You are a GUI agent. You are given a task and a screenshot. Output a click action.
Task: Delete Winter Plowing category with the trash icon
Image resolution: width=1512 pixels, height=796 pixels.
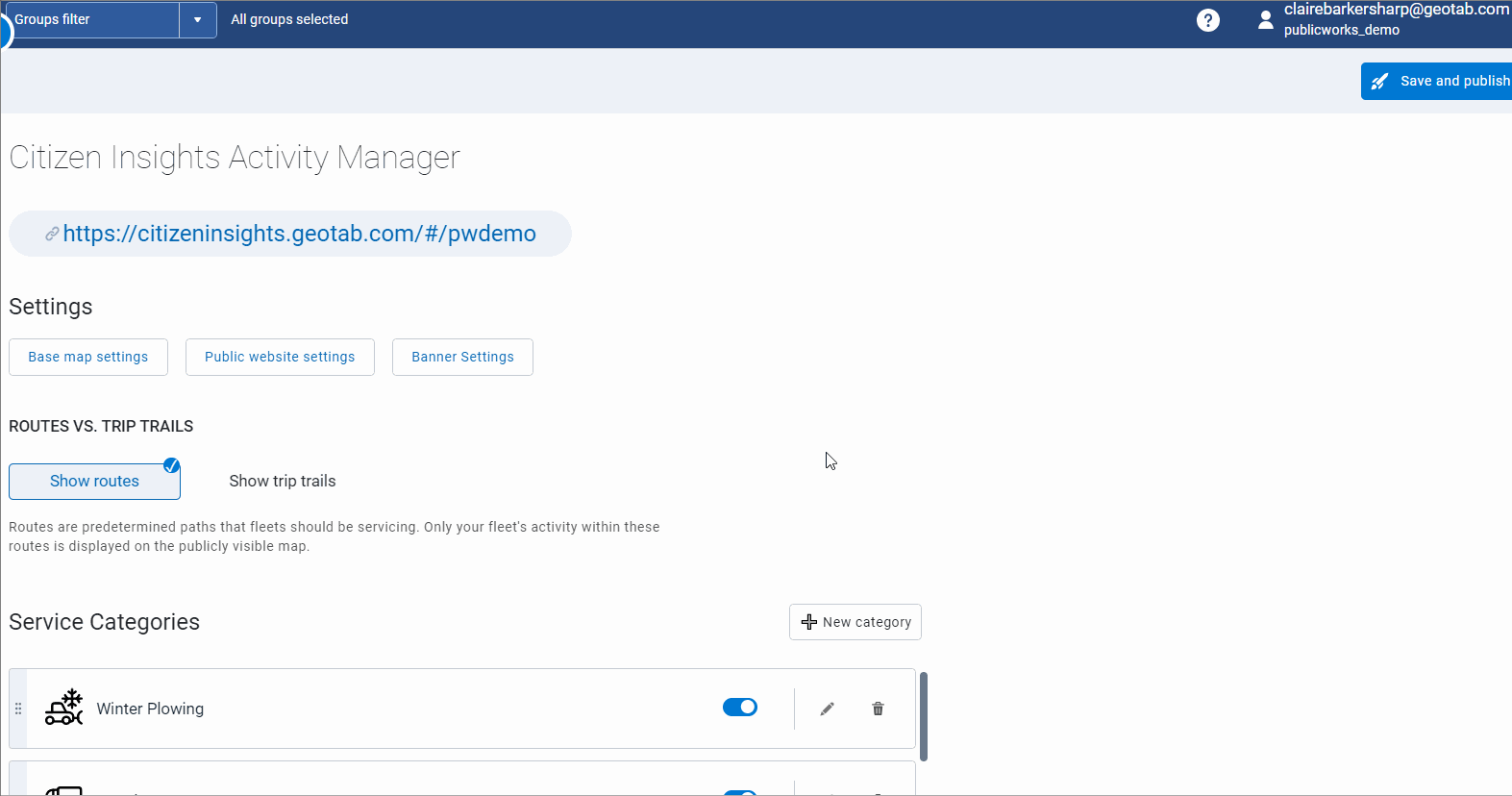coord(878,709)
